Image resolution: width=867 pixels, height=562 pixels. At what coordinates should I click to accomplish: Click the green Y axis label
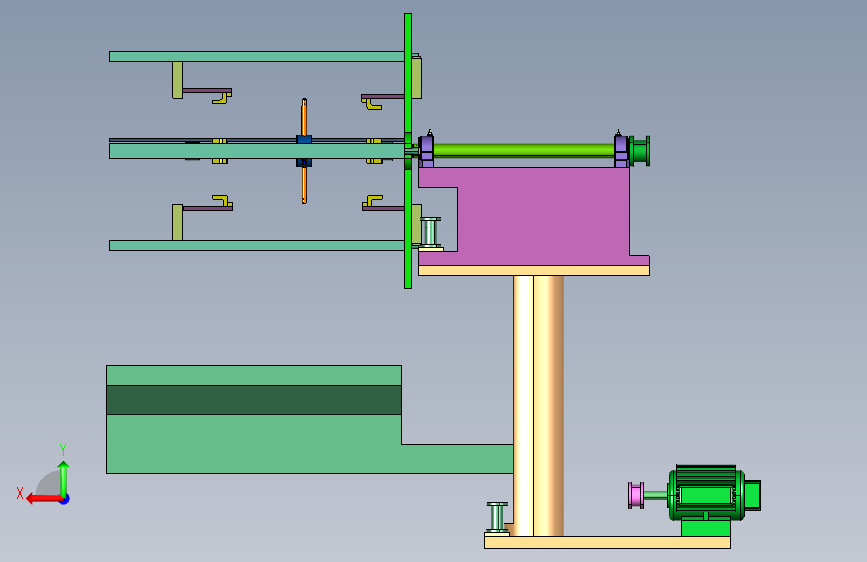[x=63, y=450]
